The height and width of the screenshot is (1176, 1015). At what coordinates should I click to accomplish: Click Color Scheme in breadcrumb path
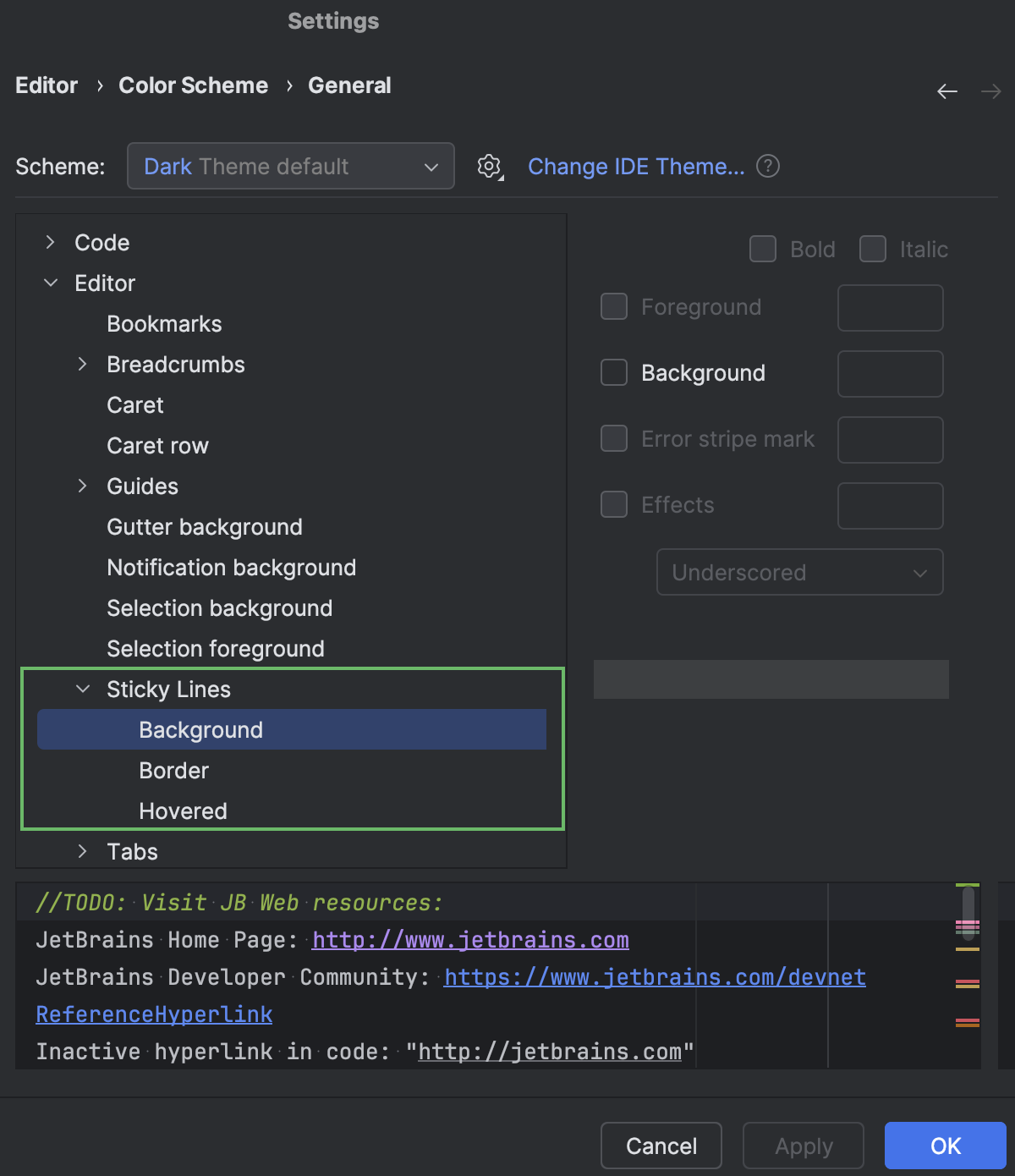coord(193,85)
